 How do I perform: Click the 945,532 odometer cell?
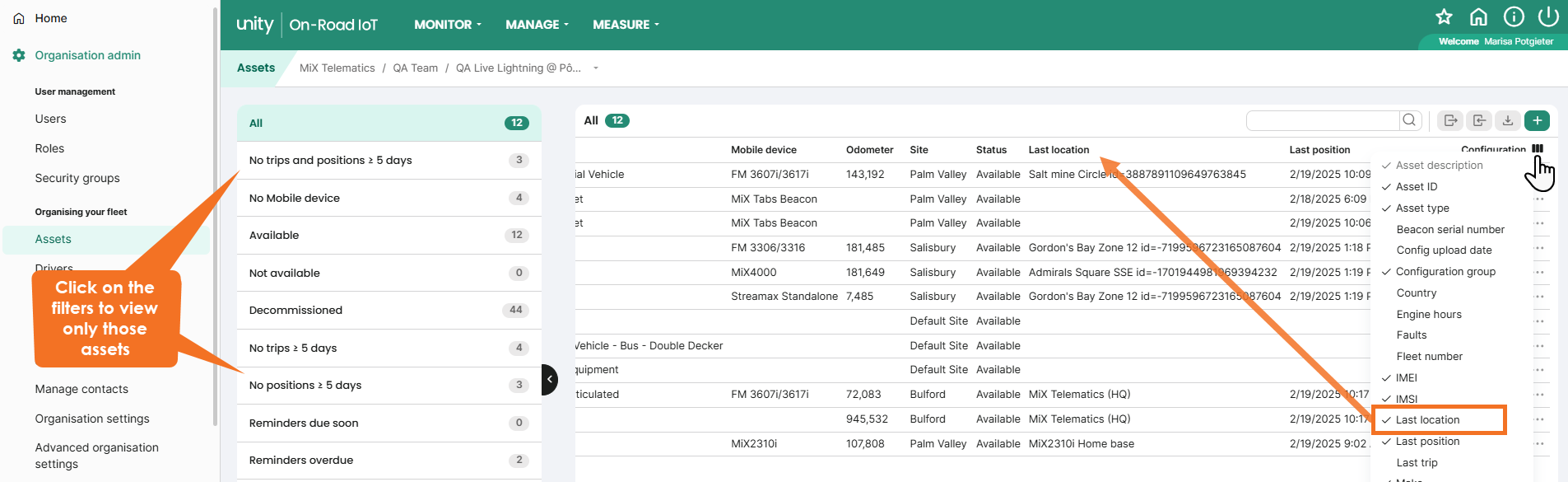click(x=867, y=419)
